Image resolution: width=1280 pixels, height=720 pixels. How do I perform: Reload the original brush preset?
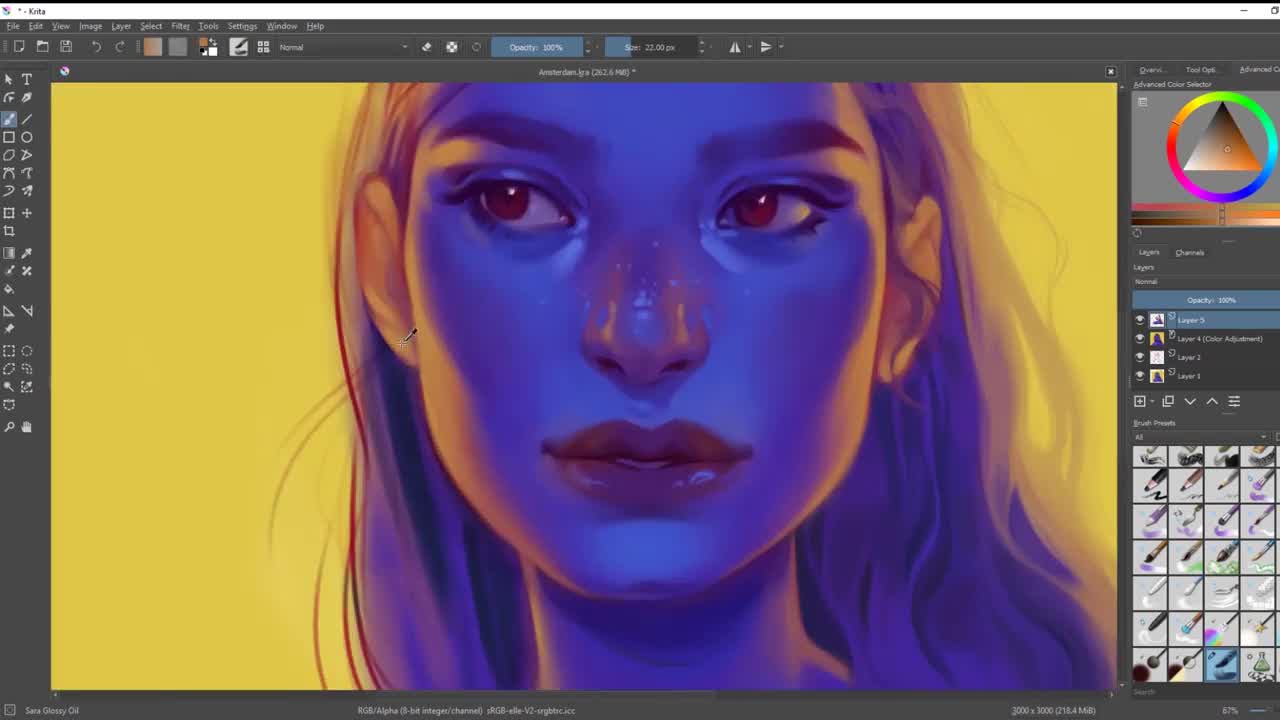point(476,47)
